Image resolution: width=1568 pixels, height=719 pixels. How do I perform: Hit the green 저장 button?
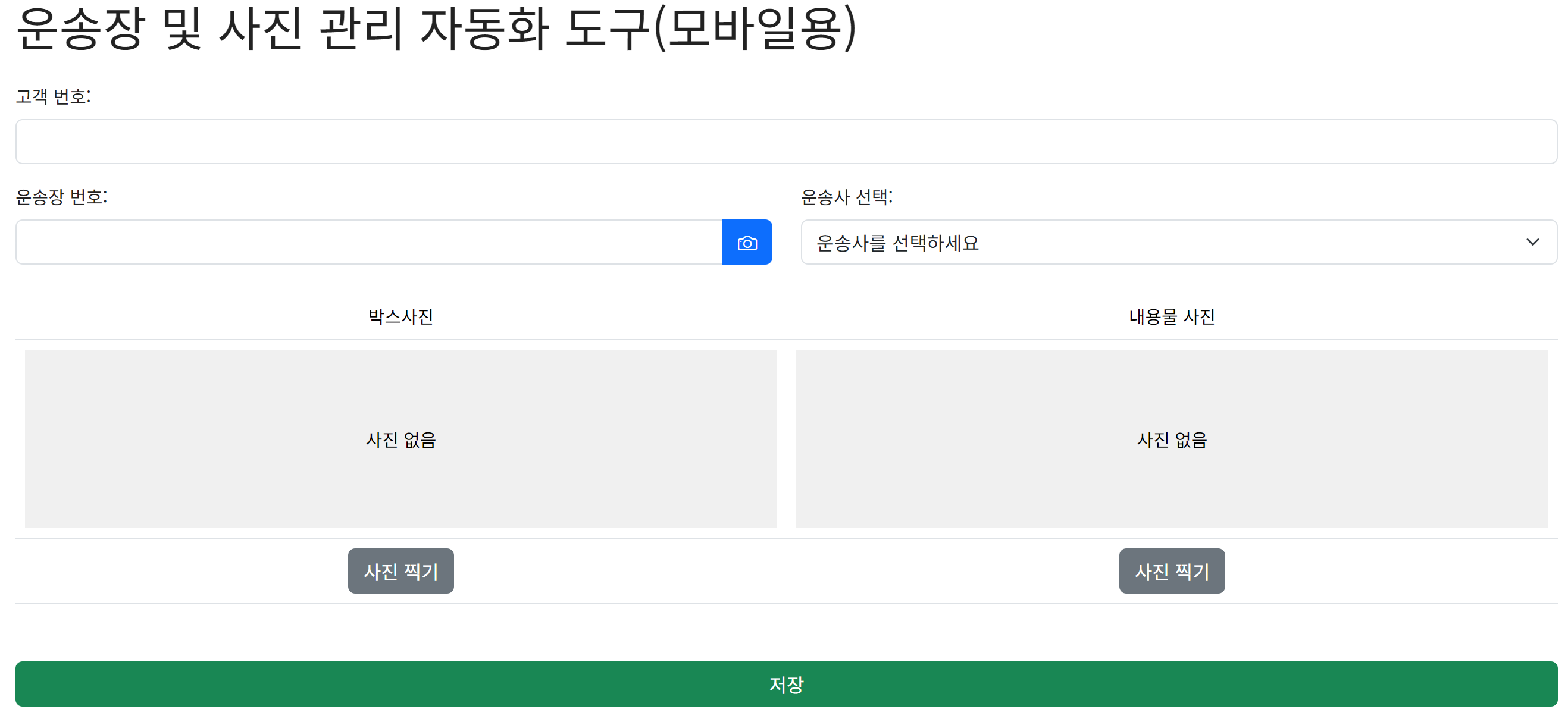785,684
